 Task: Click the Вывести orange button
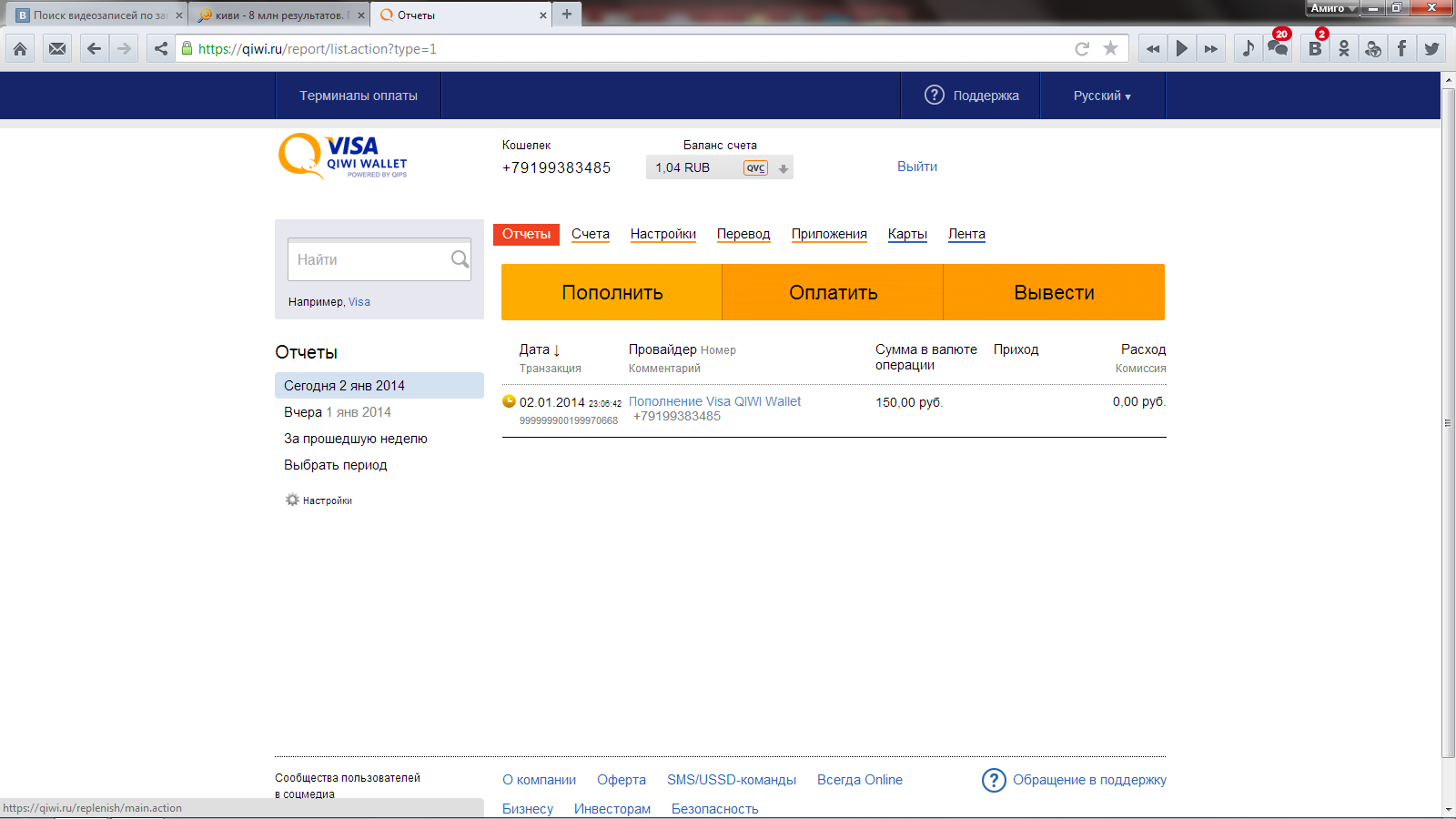click(1054, 292)
